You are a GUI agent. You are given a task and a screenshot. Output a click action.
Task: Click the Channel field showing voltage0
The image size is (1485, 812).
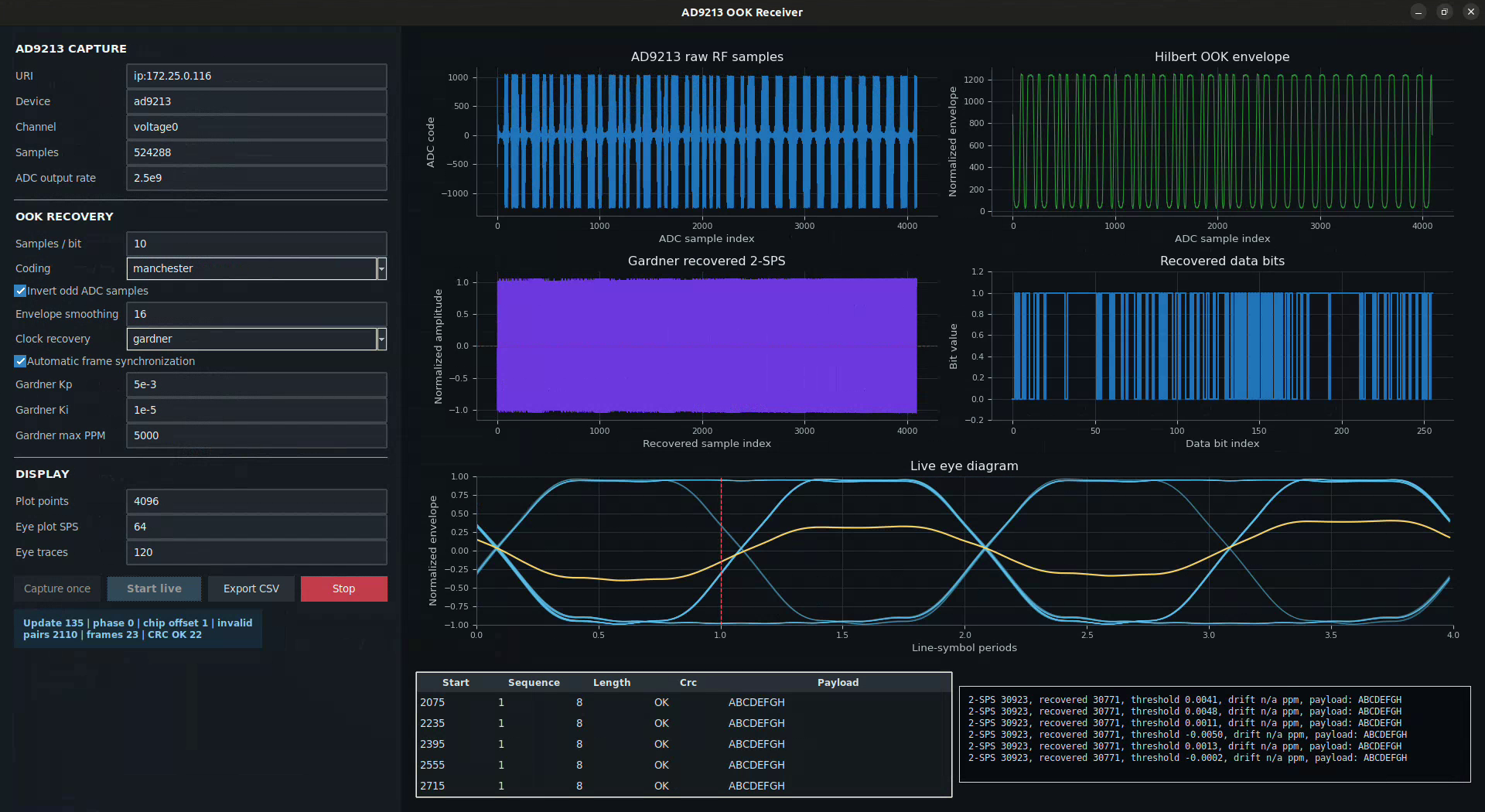coord(257,127)
